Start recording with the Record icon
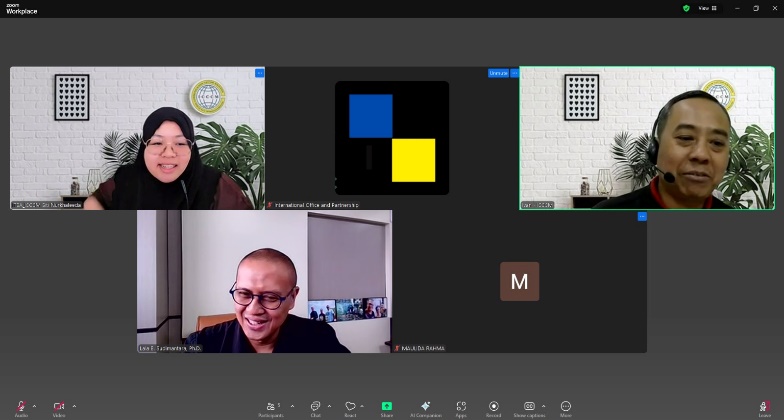This screenshot has width=784, height=420. 494,406
